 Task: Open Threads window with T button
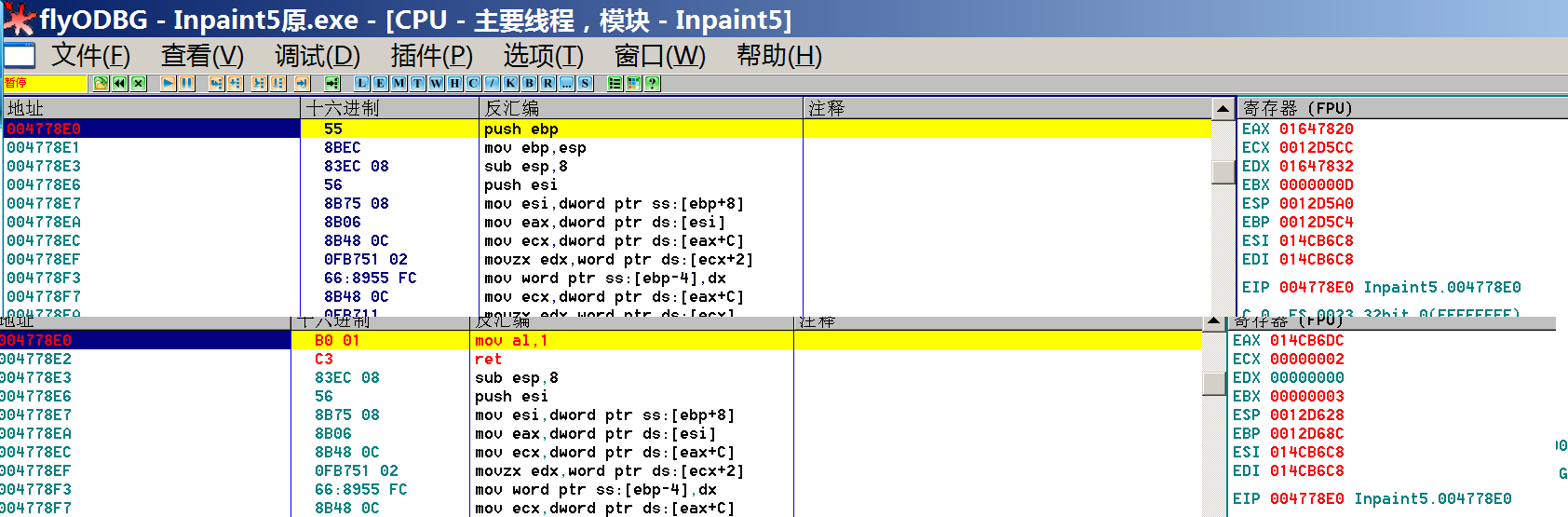[x=417, y=83]
